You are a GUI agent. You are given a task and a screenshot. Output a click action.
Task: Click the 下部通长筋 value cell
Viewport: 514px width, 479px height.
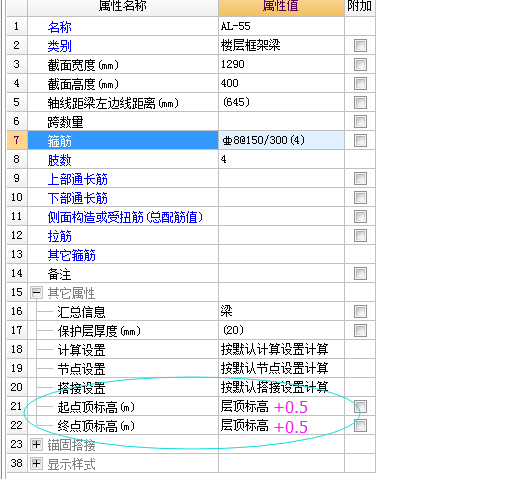point(281,197)
